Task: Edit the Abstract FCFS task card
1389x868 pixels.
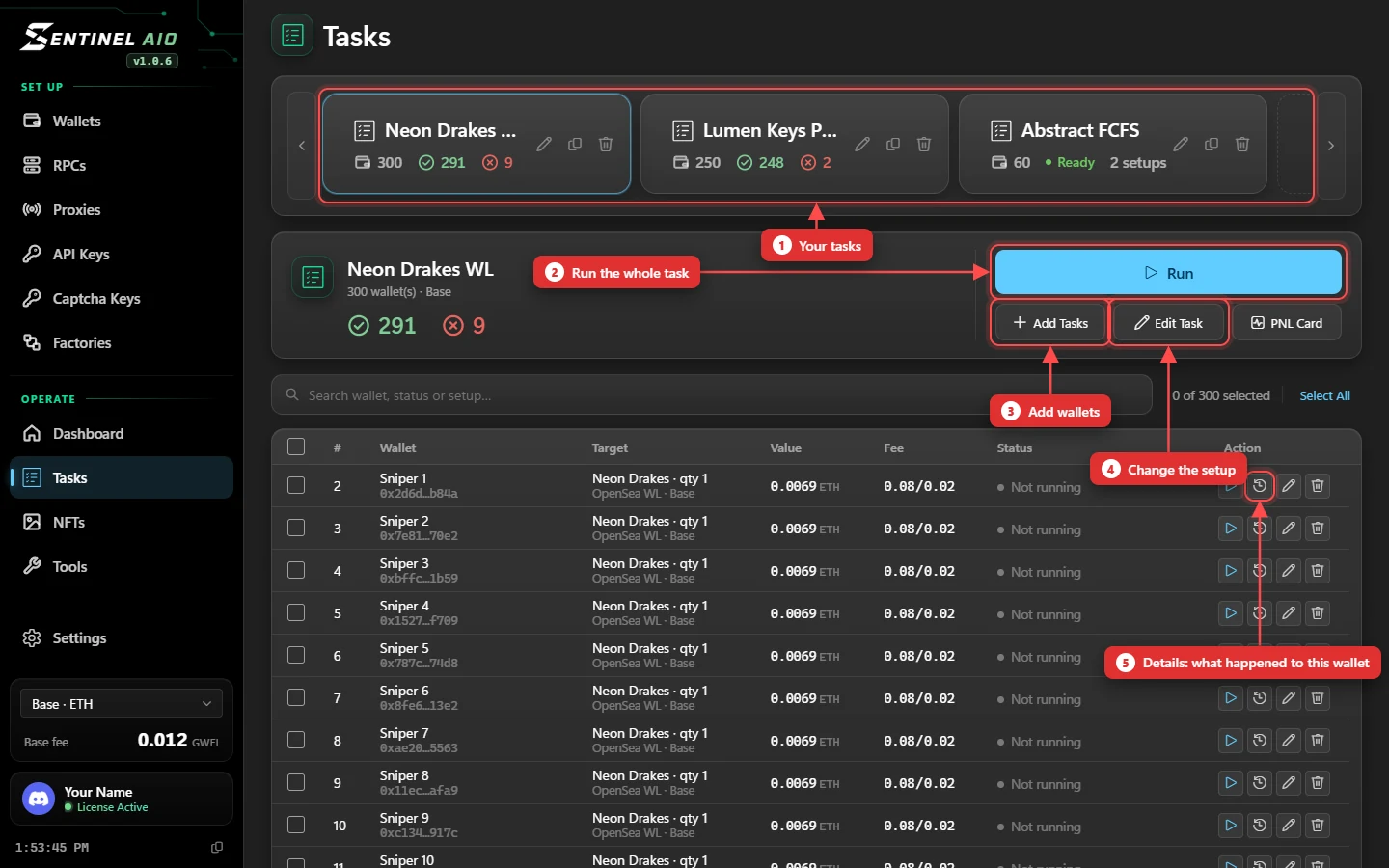Action: [1181, 144]
